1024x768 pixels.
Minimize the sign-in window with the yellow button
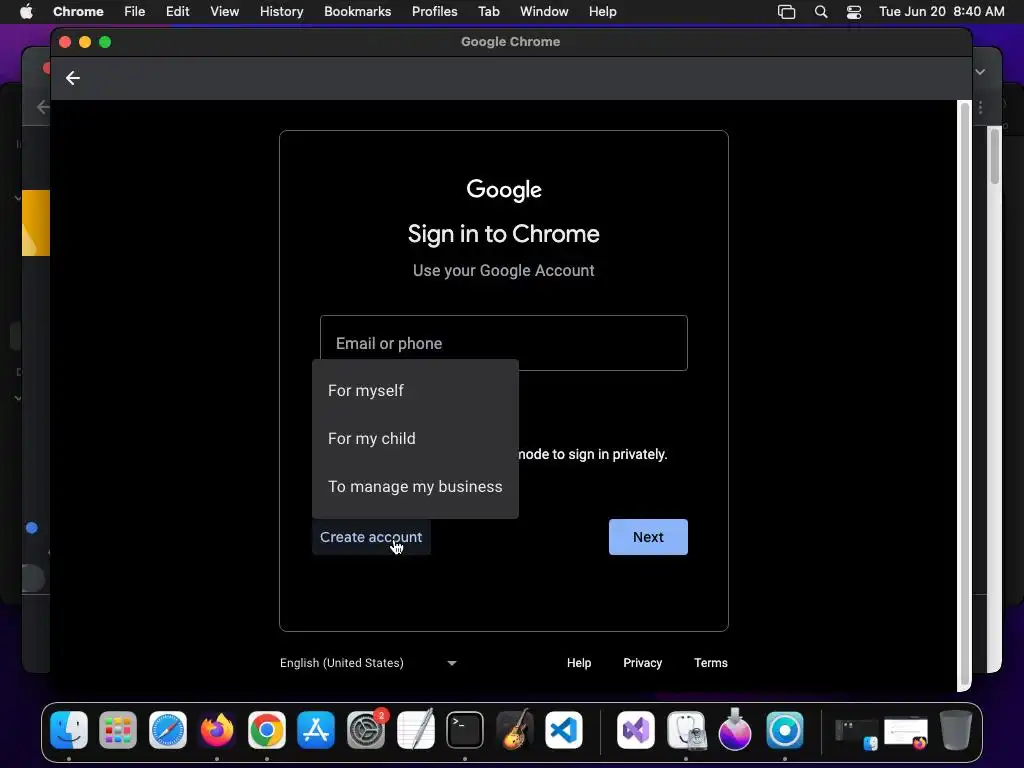pos(85,42)
